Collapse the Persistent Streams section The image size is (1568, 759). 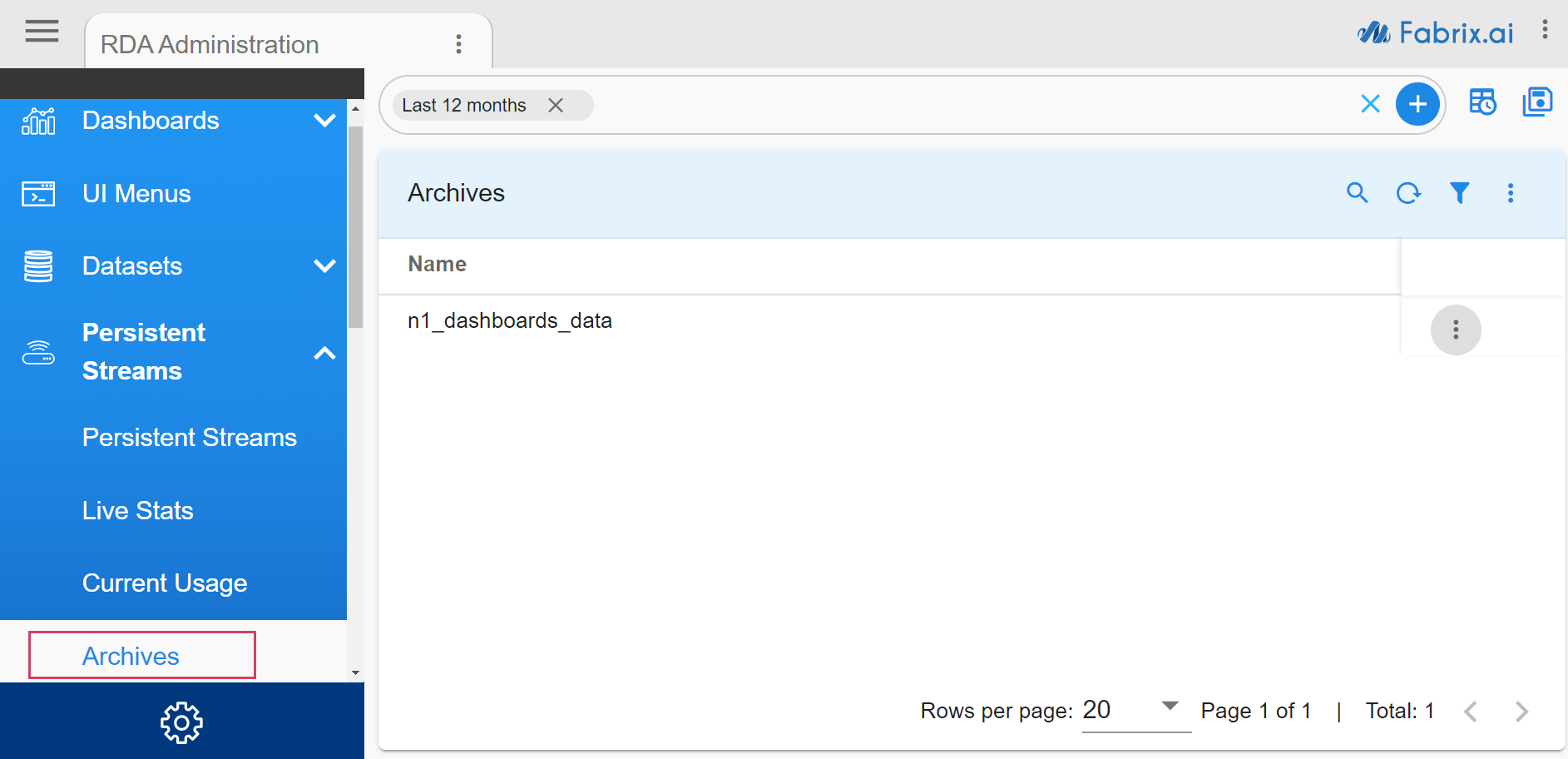[324, 353]
